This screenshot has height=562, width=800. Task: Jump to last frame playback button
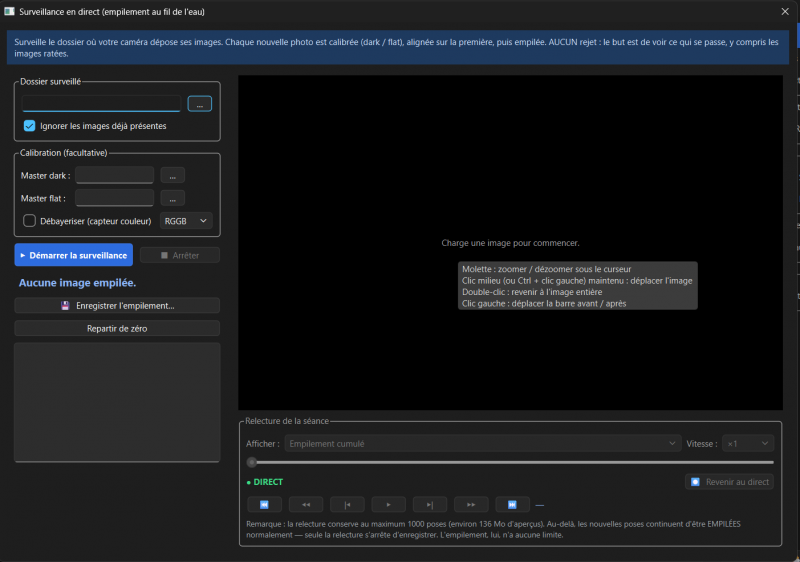512,504
